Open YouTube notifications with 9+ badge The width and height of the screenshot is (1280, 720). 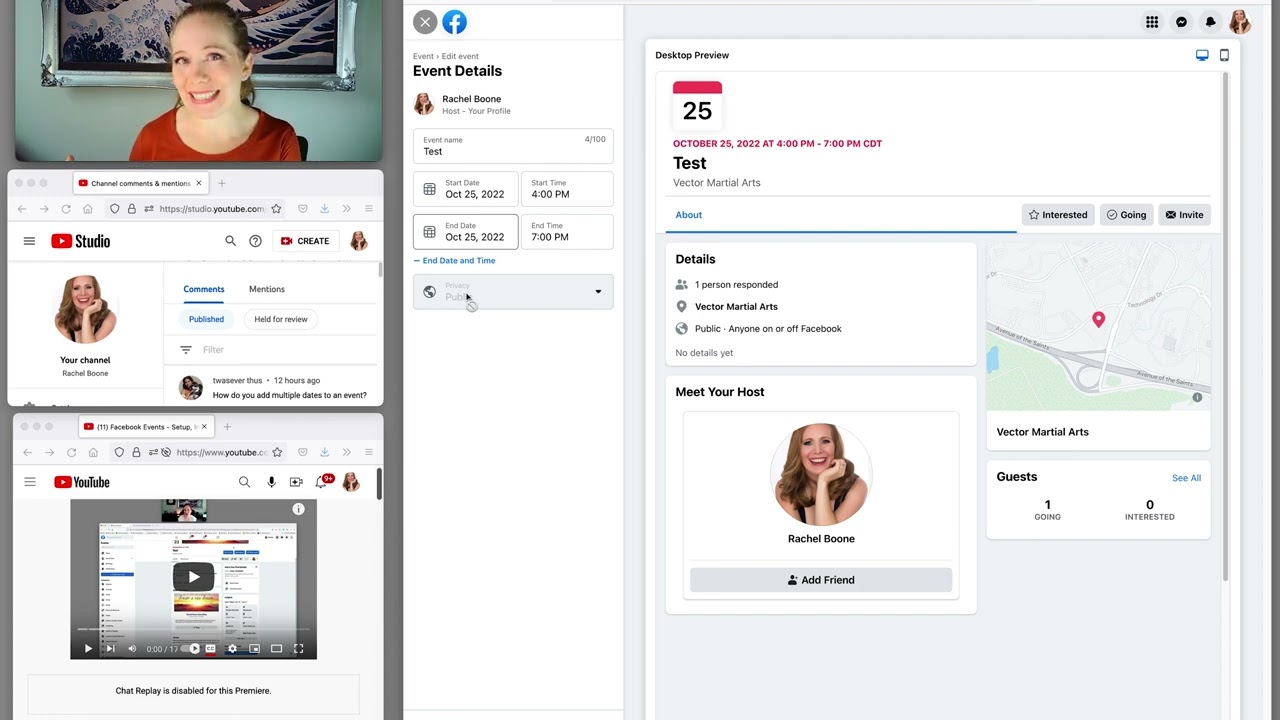click(x=322, y=482)
